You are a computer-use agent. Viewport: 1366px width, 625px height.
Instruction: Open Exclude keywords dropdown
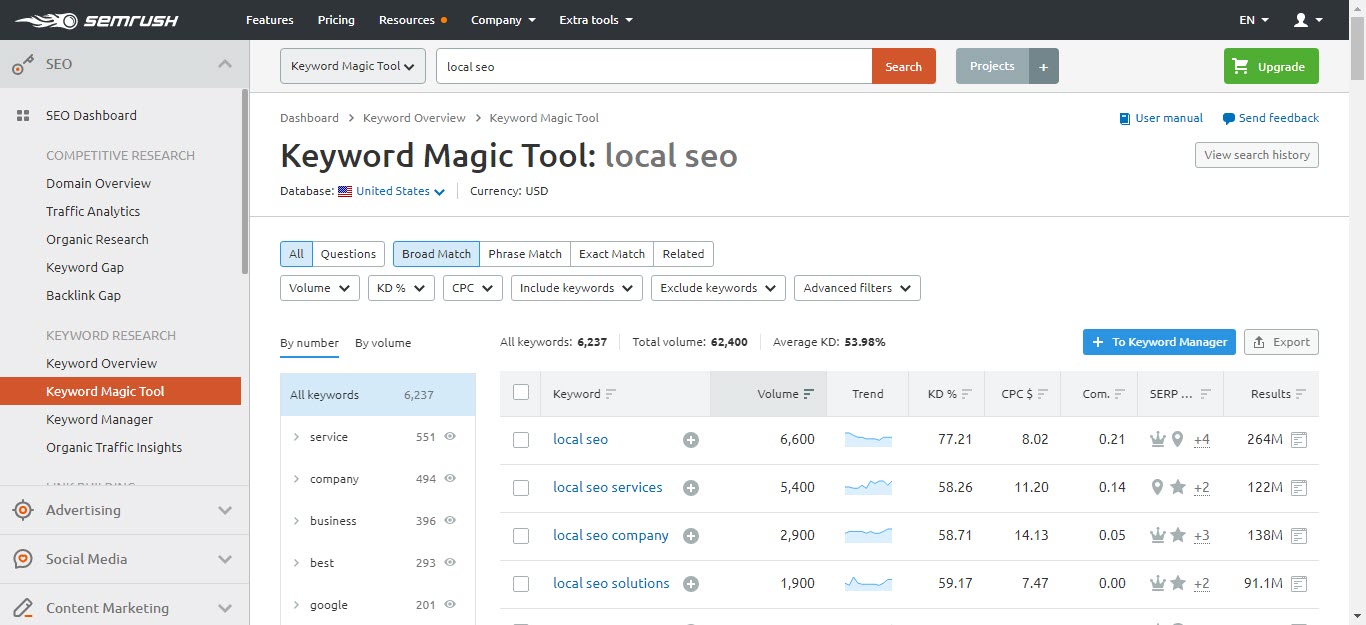click(x=718, y=288)
